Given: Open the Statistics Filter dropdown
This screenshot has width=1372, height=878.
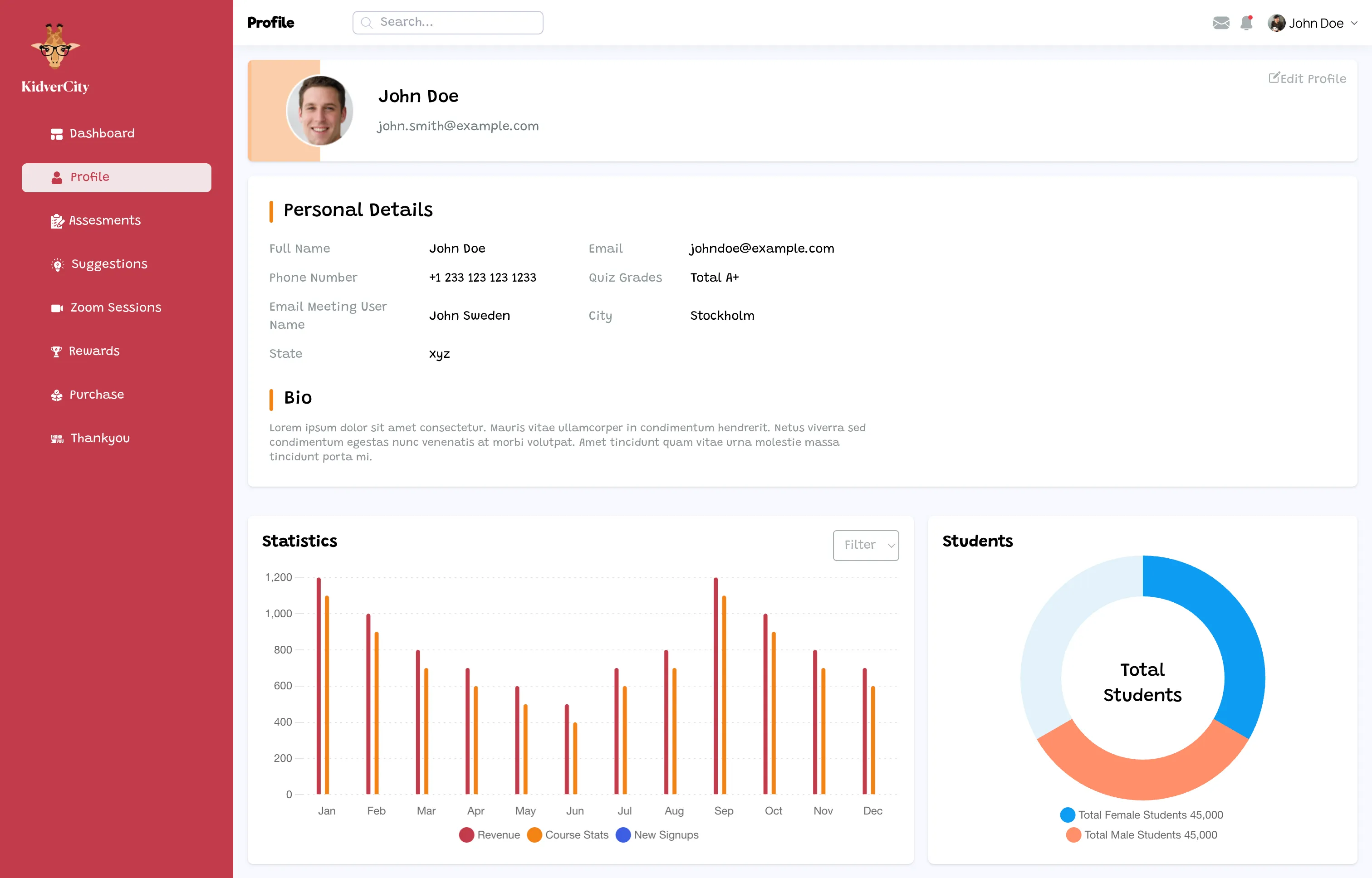Looking at the screenshot, I should point(865,545).
